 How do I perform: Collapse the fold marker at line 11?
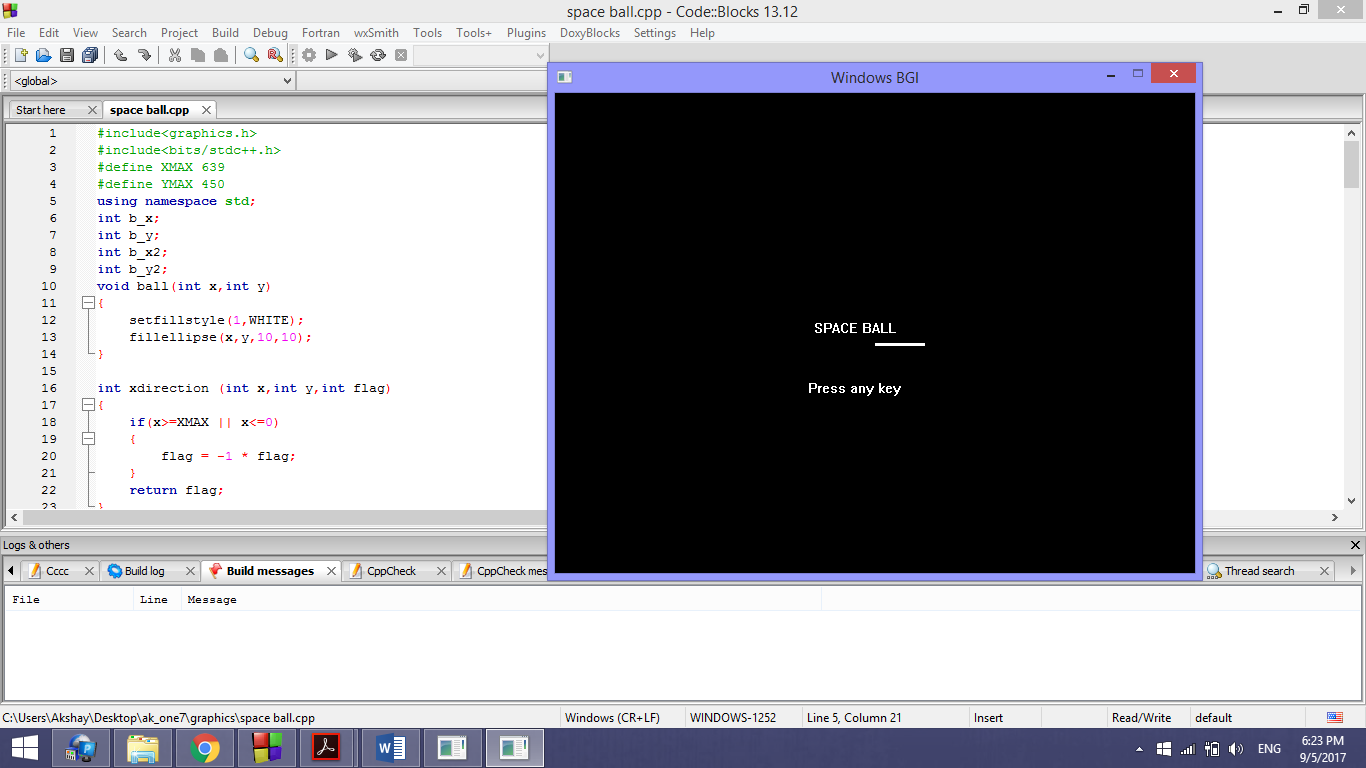(x=88, y=303)
